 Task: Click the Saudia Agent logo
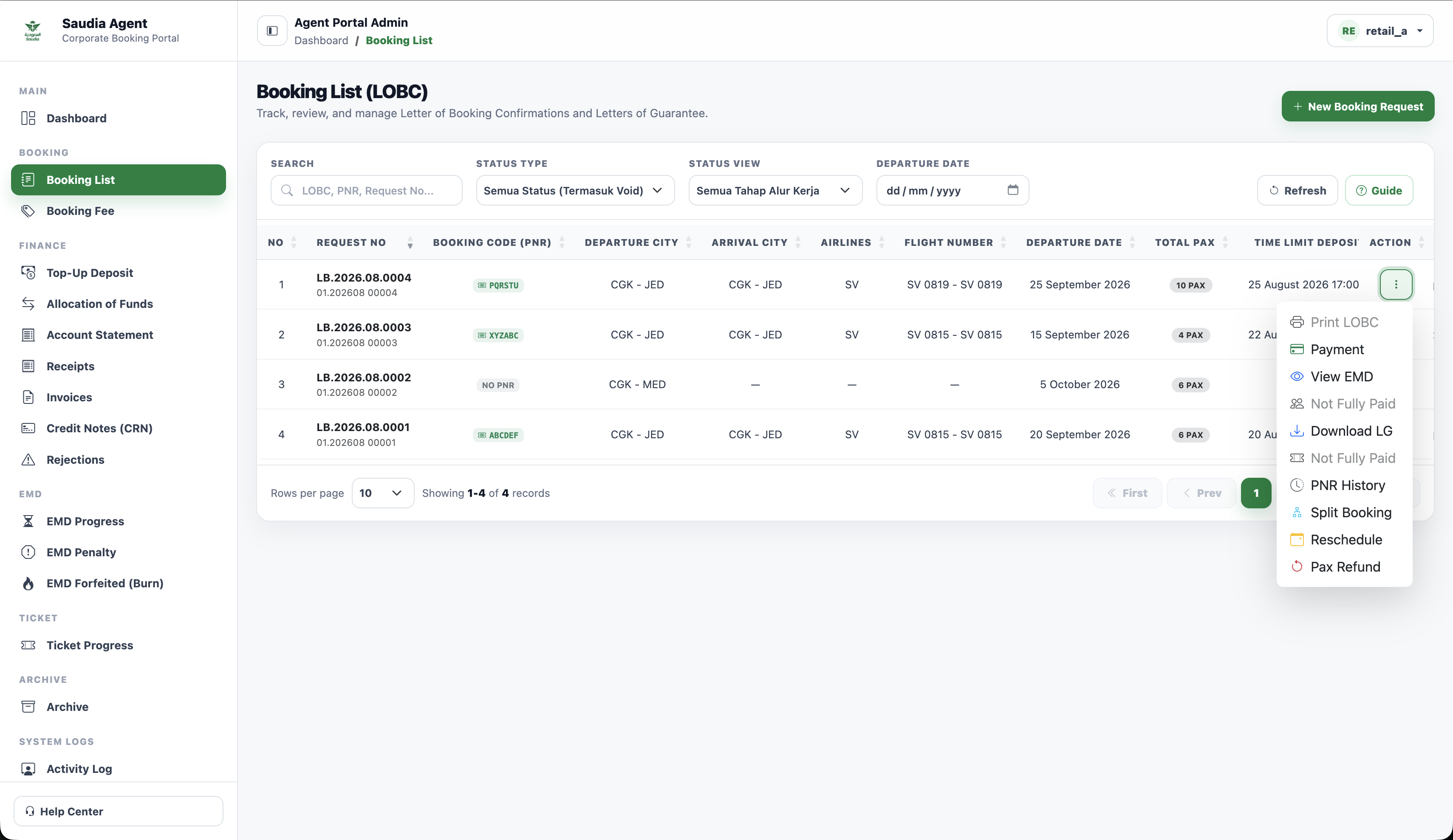[33, 30]
